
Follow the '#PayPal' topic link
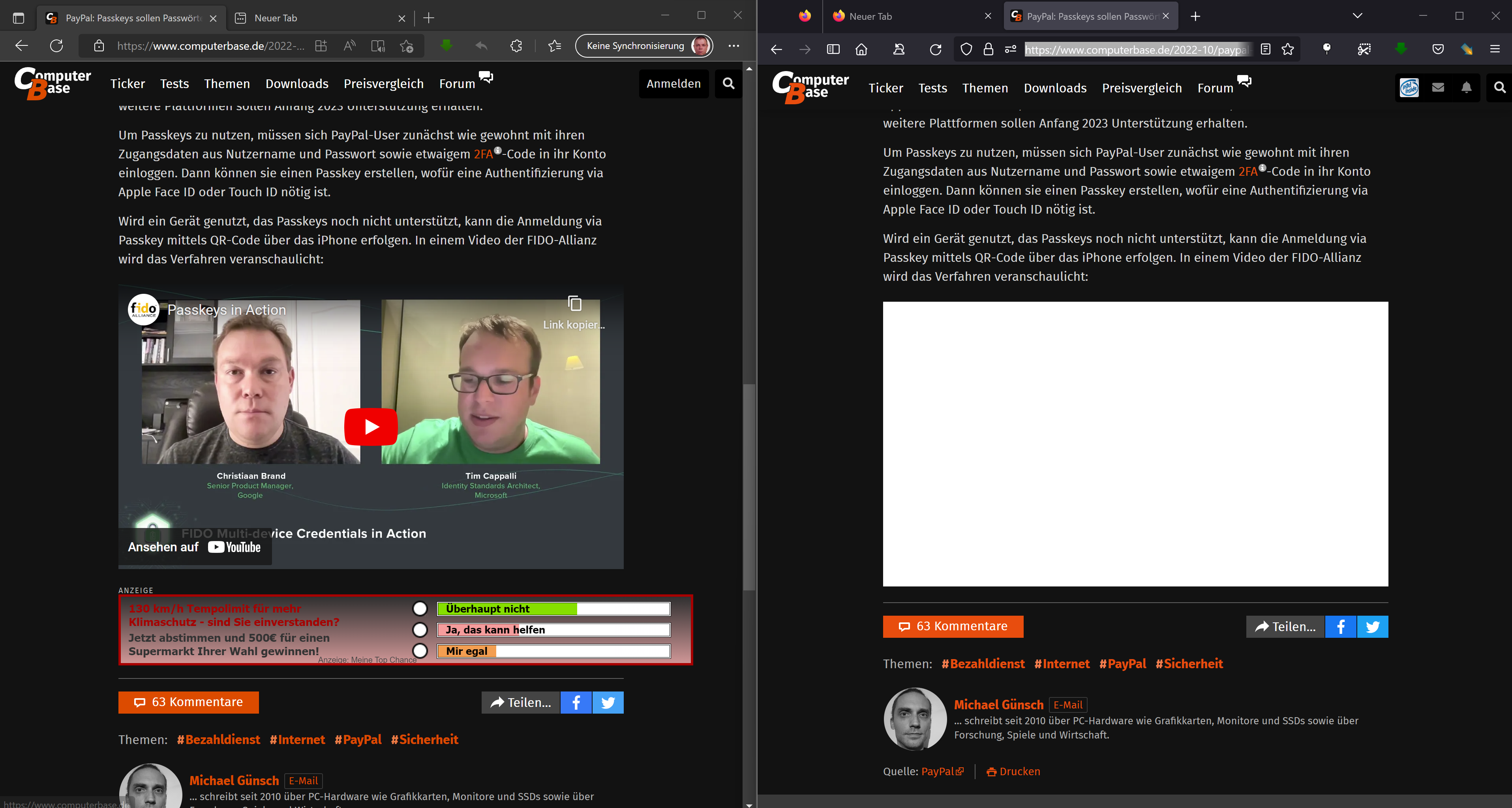[1123, 663]
